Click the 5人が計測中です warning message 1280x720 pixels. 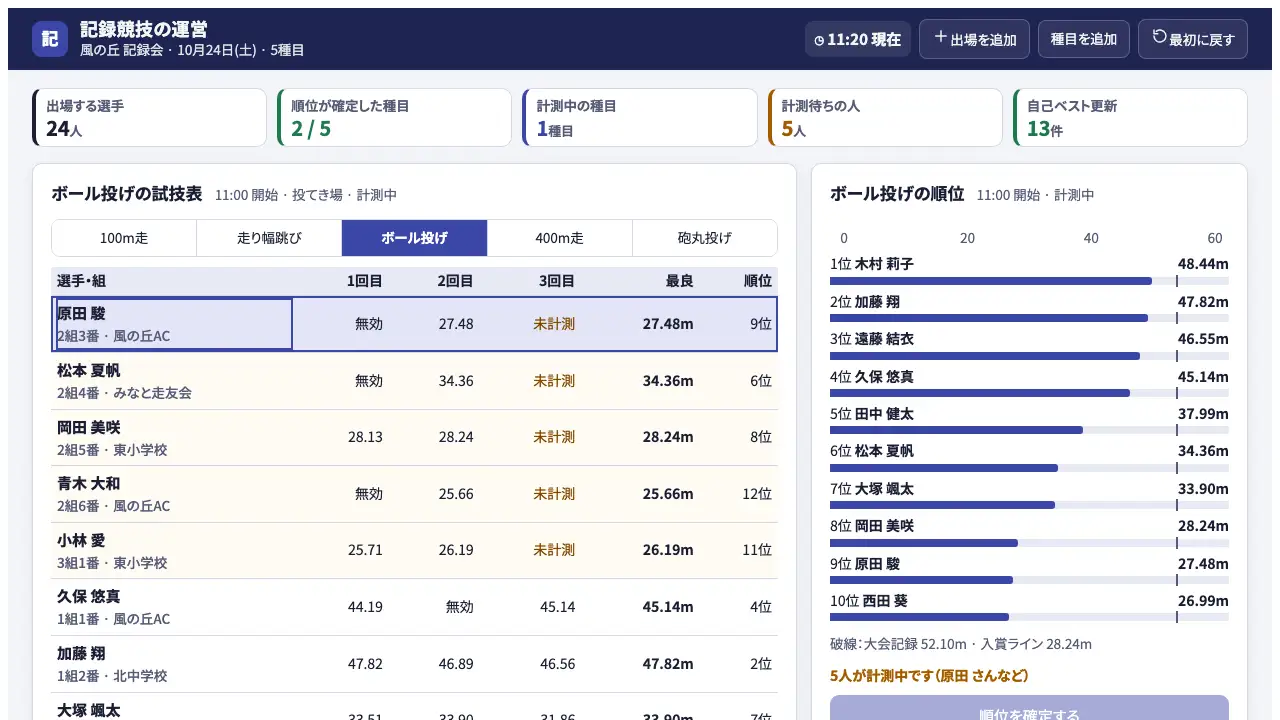pos(930,676)
